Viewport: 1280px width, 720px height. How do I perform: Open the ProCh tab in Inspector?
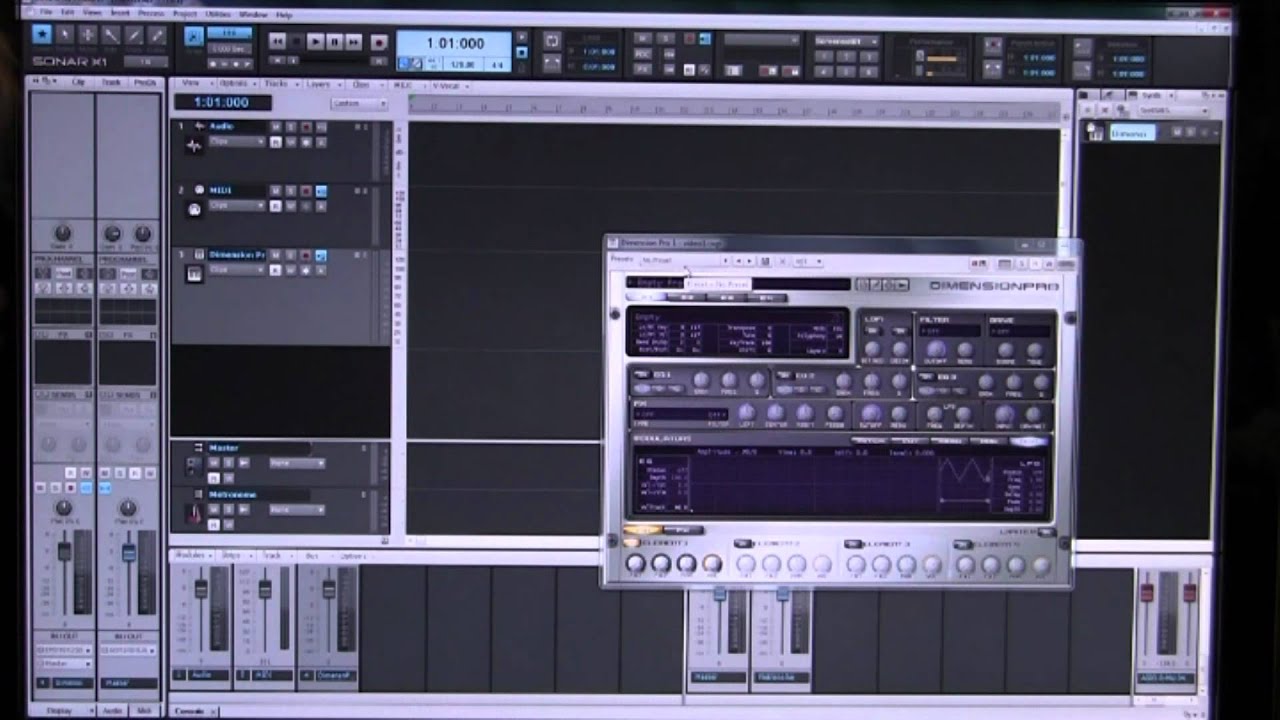tap(144, 83)
